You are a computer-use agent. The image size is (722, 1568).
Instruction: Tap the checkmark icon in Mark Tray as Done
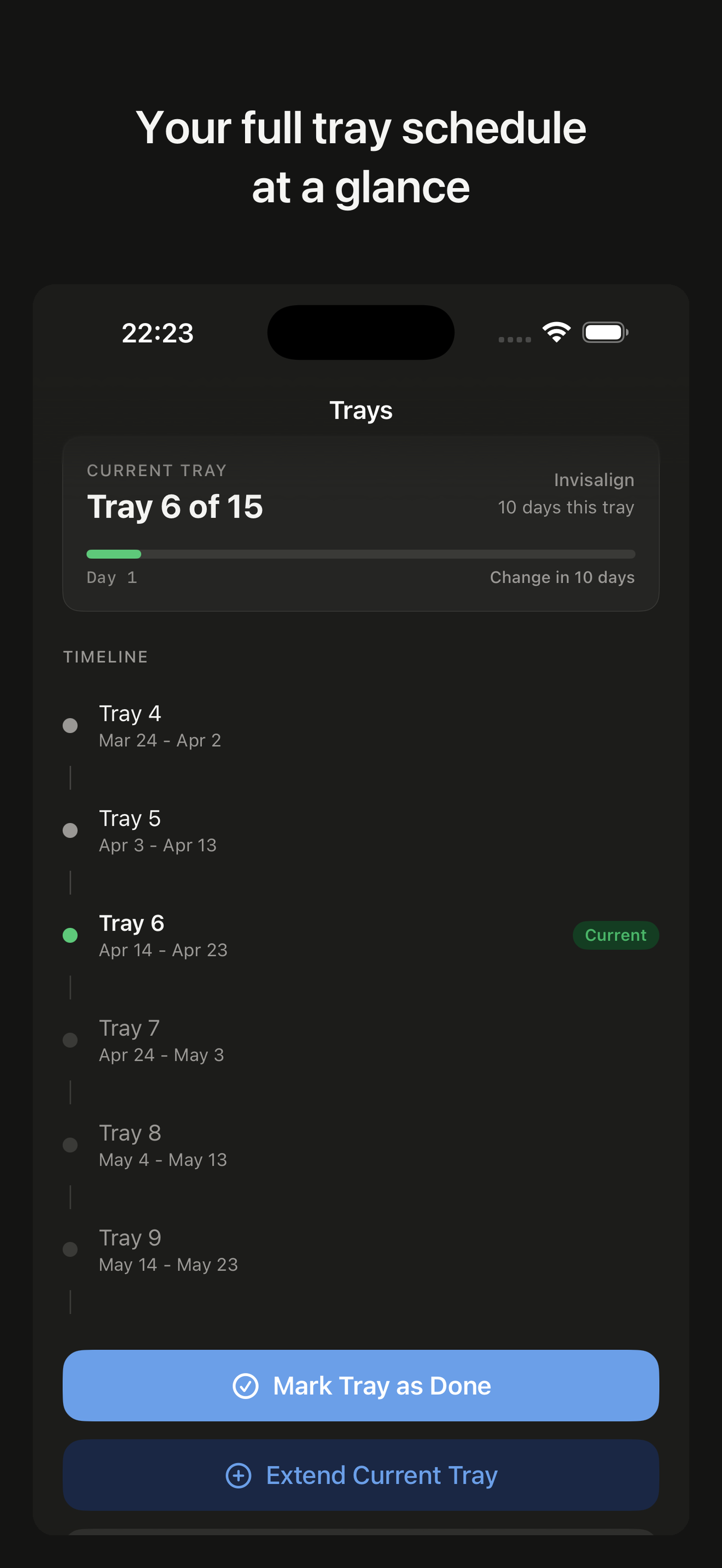pyautogui.click(x=246, y=1386)
